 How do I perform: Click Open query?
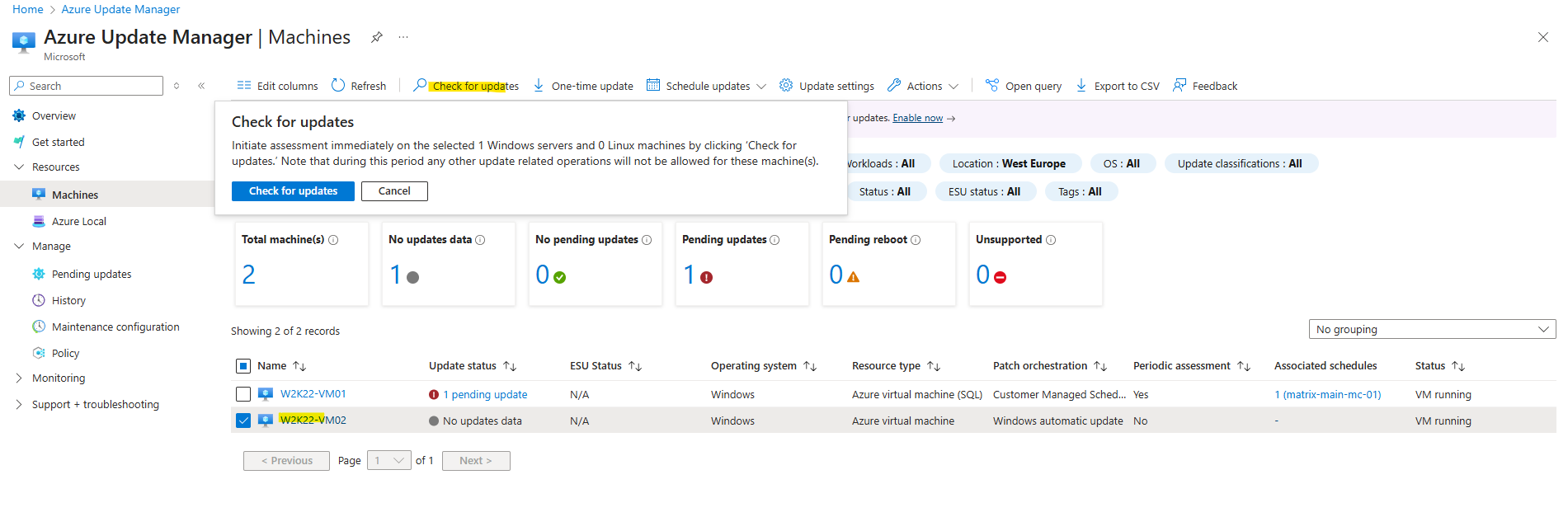tap(1024, 86)
